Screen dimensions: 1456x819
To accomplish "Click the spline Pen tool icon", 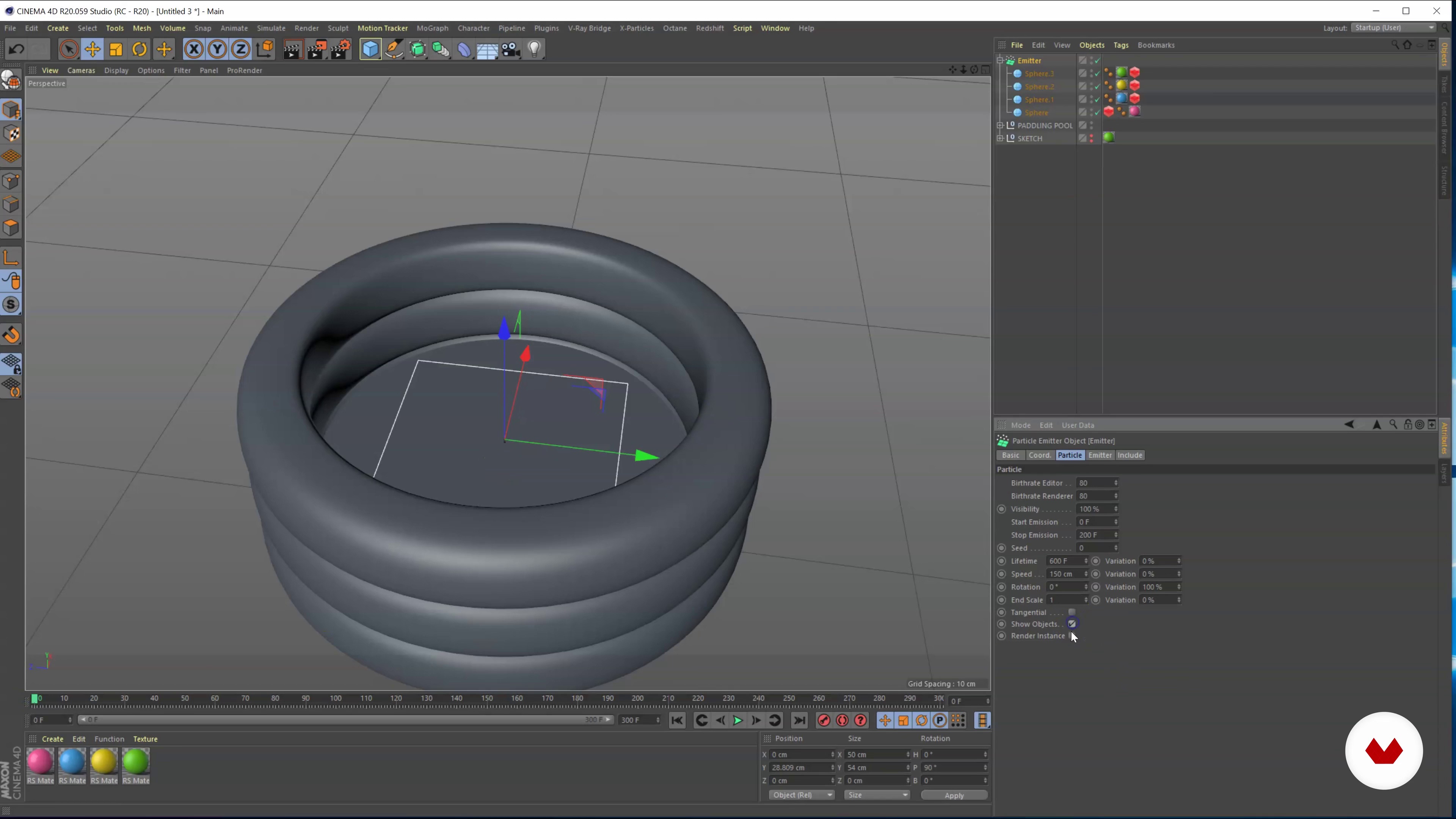I will click(x=394, y=49).
